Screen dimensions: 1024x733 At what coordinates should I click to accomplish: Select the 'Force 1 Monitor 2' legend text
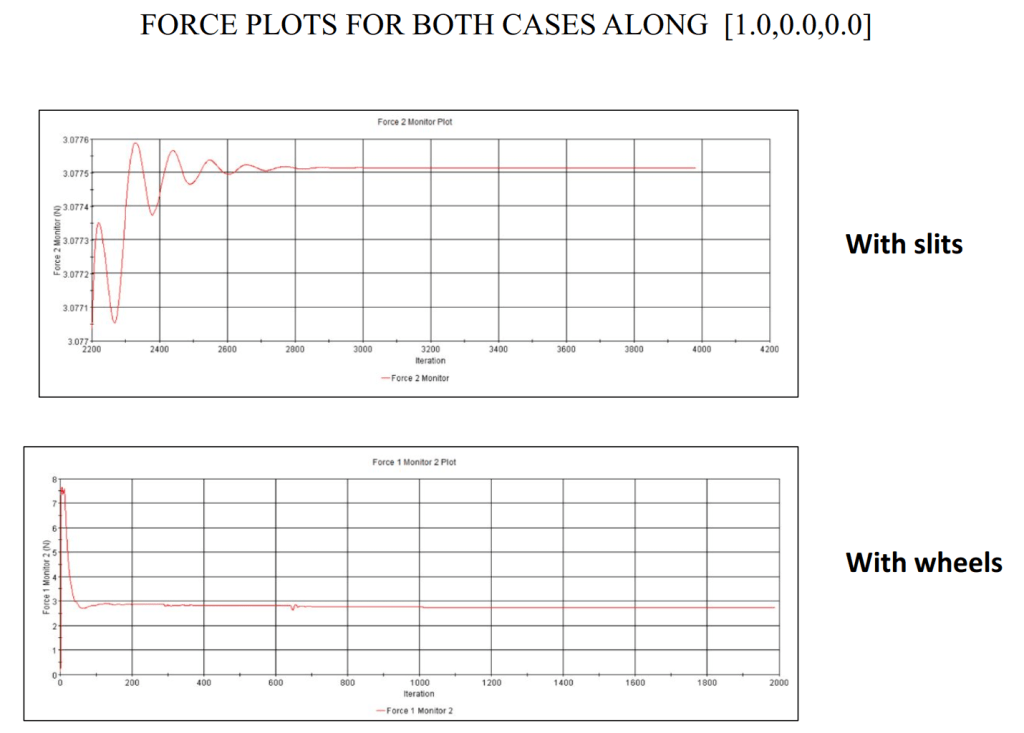(x=423, y=711)
